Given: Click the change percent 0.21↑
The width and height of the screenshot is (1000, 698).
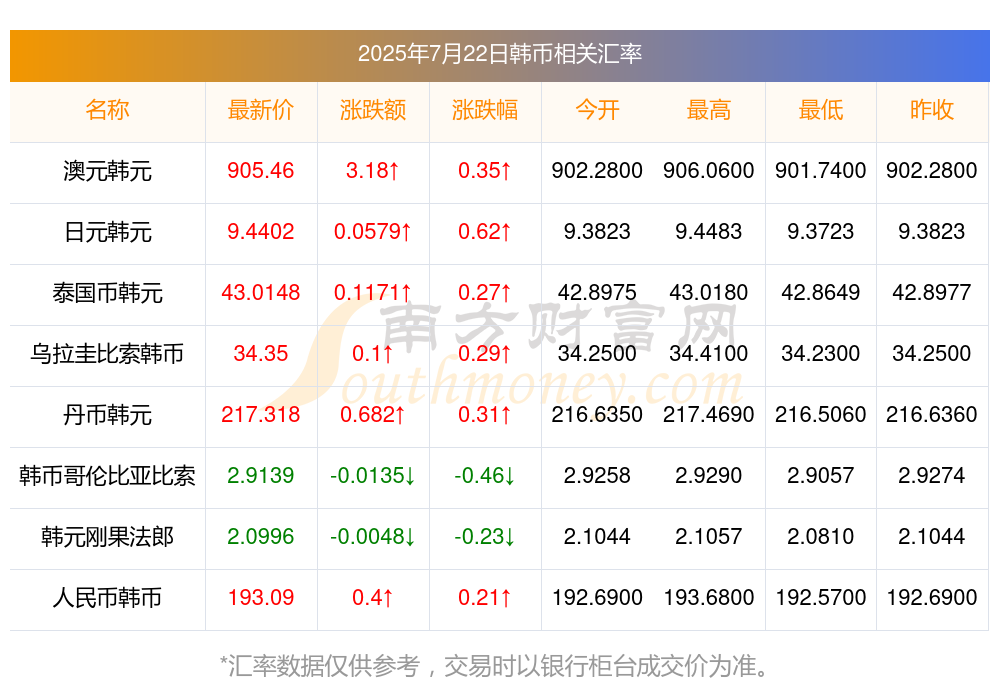Looking at the screenshot, I should coord(485,597).
